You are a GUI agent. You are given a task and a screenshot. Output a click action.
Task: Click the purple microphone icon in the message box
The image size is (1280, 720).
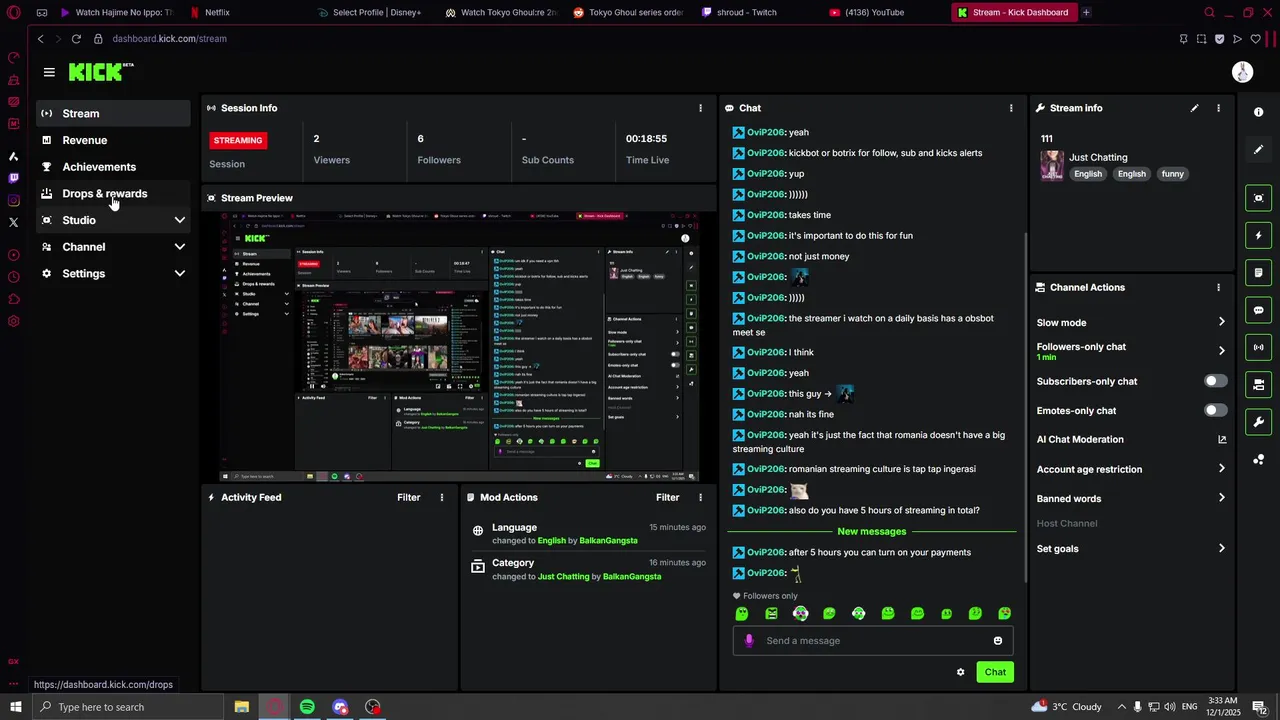point(749,641)
